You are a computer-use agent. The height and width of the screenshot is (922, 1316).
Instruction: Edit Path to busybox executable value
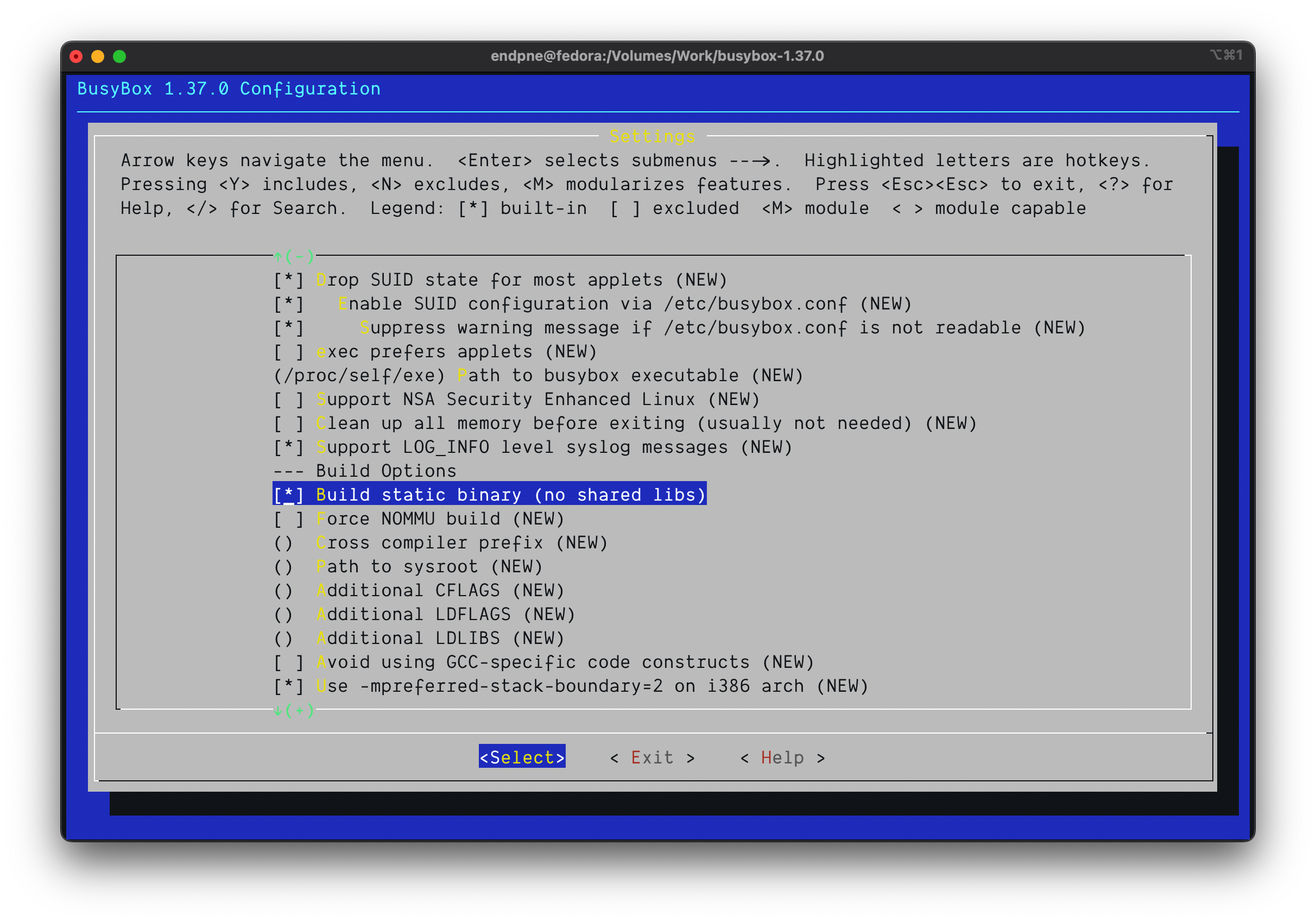click(537, 376)
